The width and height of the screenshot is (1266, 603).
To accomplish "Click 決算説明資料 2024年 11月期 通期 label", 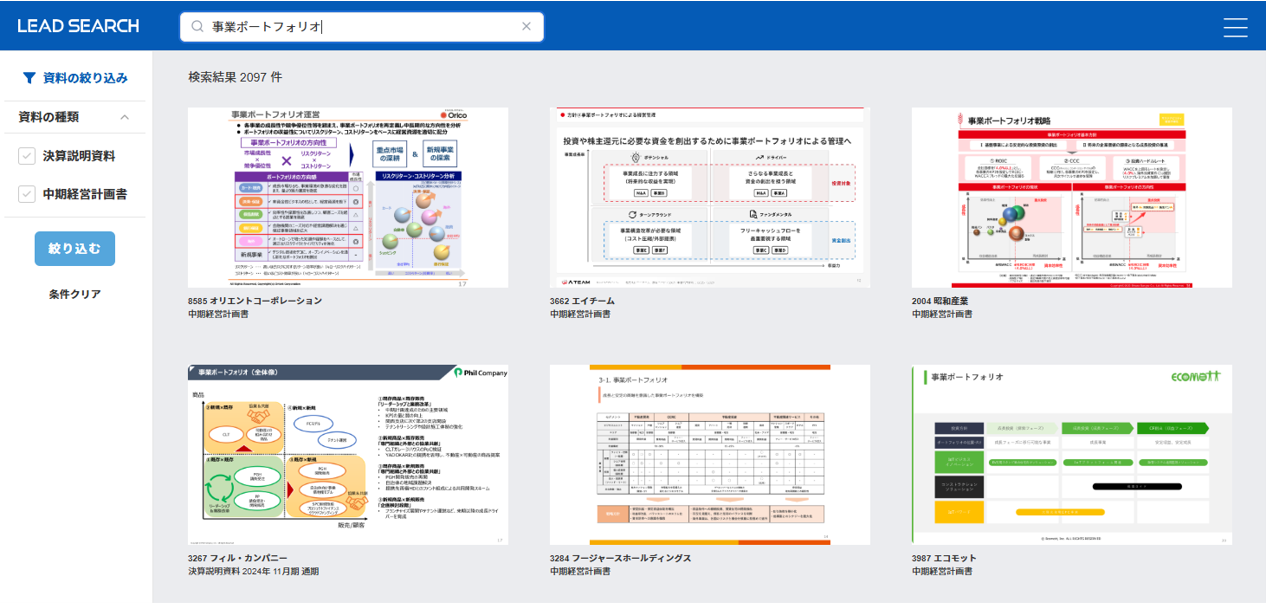I will 254,571.
